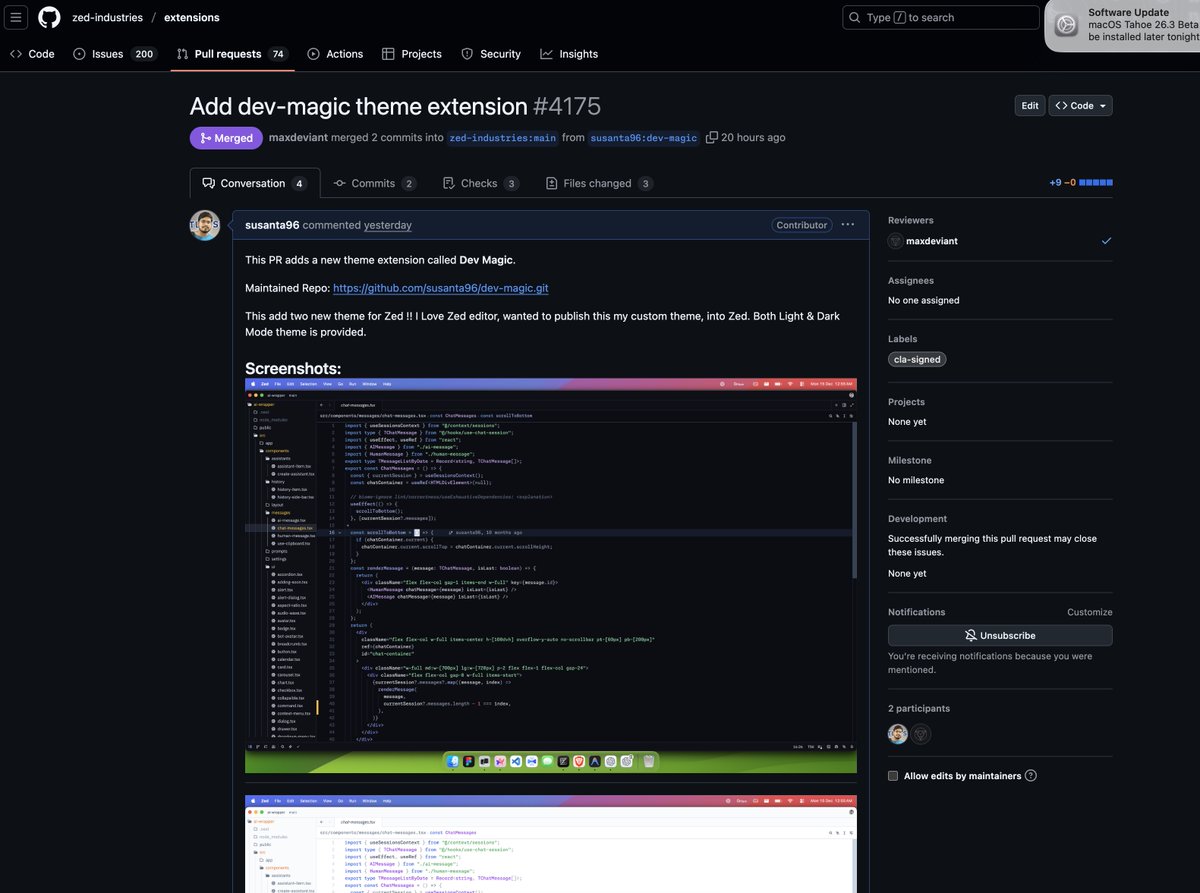Click the Development heading
This screenshot has width=1200, height=893.
click(918, 519)
